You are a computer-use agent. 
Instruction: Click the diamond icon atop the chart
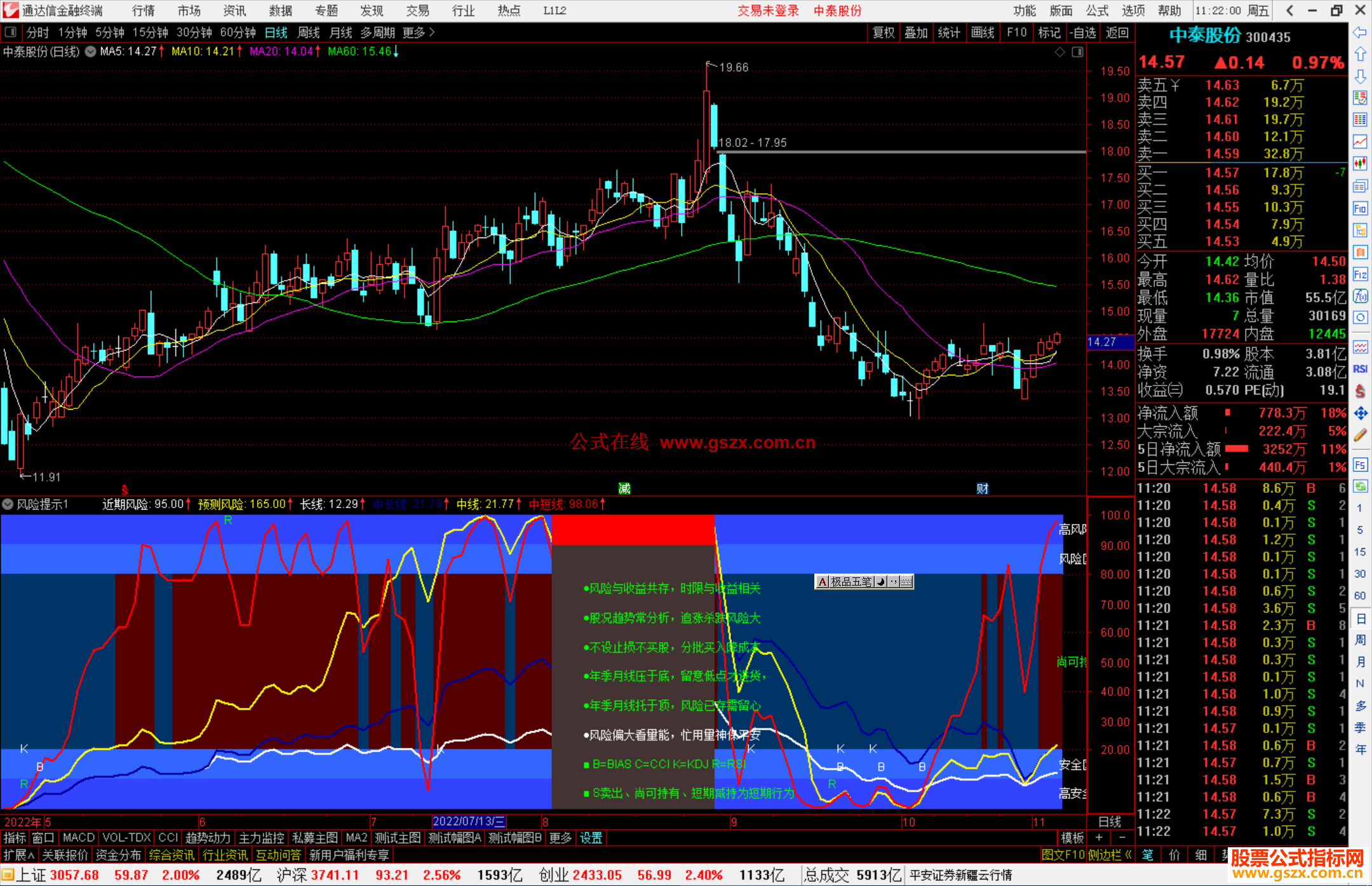1059,52
